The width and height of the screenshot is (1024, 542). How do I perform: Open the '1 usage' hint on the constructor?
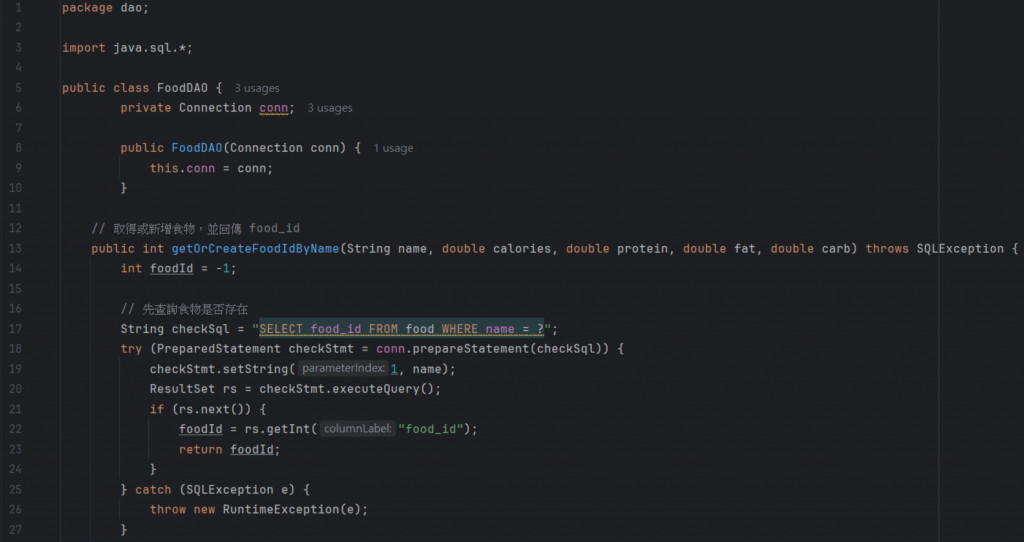click(393, 148)
